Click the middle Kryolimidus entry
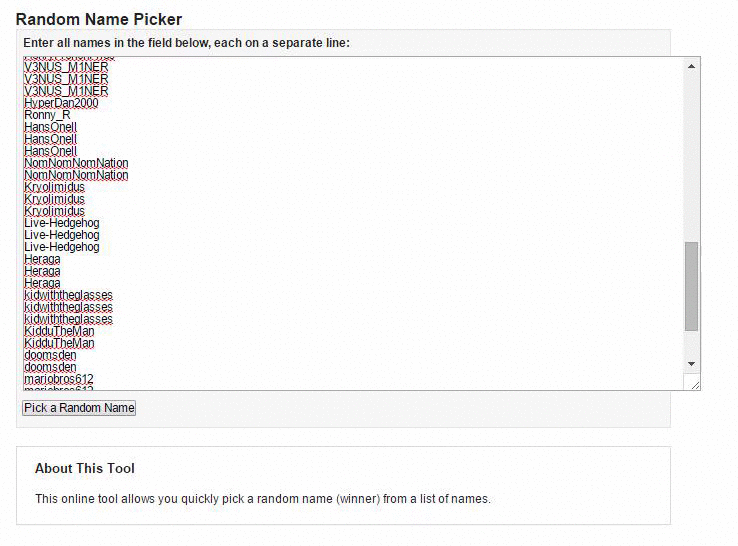 (x=54, y=199)
